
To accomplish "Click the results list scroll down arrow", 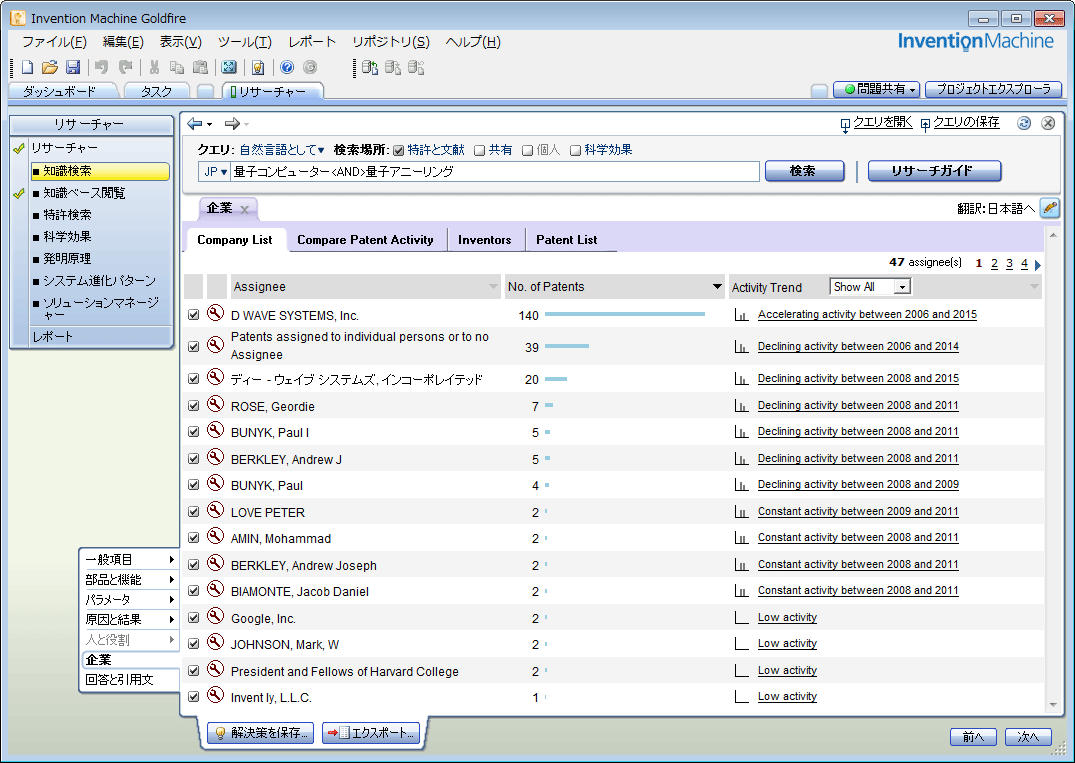I will coord(1053,705).
